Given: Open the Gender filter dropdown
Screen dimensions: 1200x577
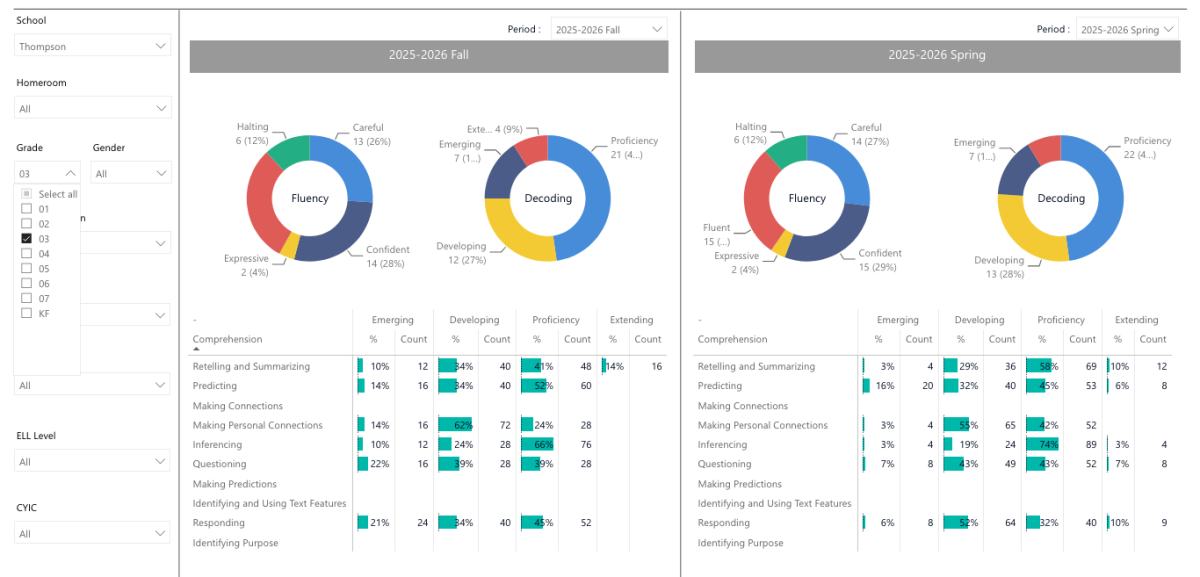Looking at the screenshot, I should [x=132, y=173].
